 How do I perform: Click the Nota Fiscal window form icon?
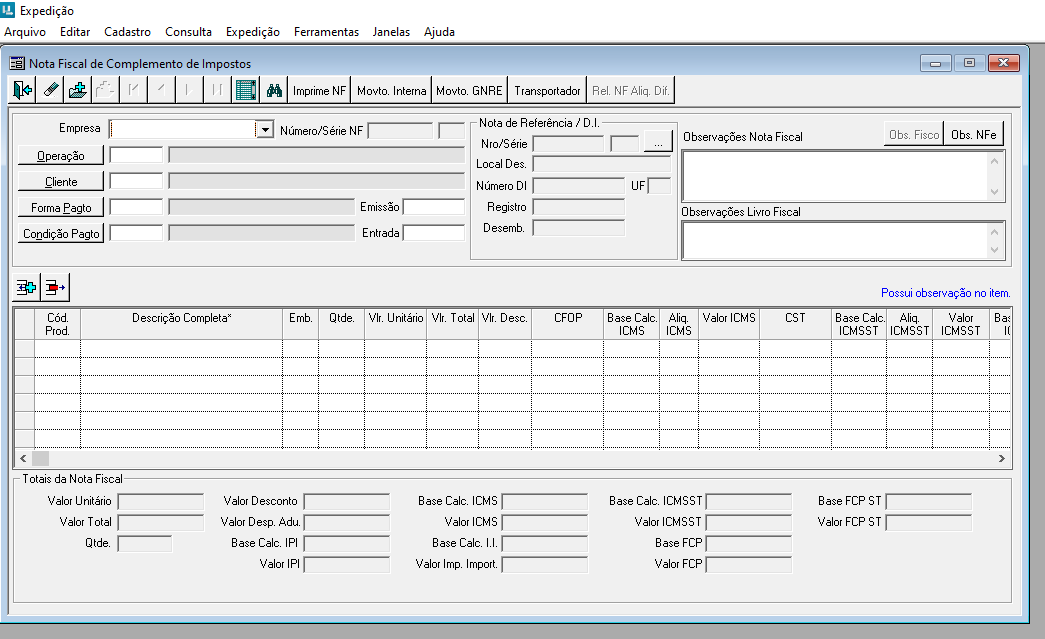(17, 63)
